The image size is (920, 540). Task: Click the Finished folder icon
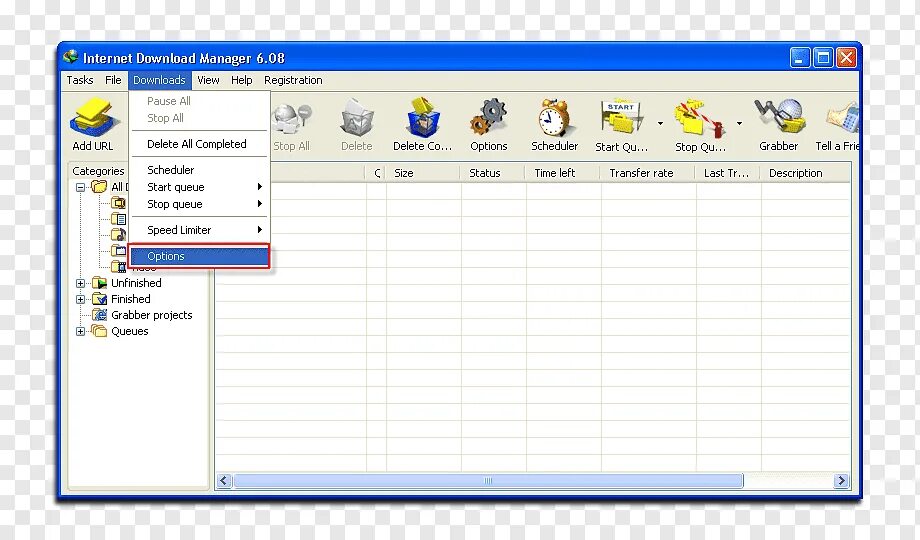point(100,299)
